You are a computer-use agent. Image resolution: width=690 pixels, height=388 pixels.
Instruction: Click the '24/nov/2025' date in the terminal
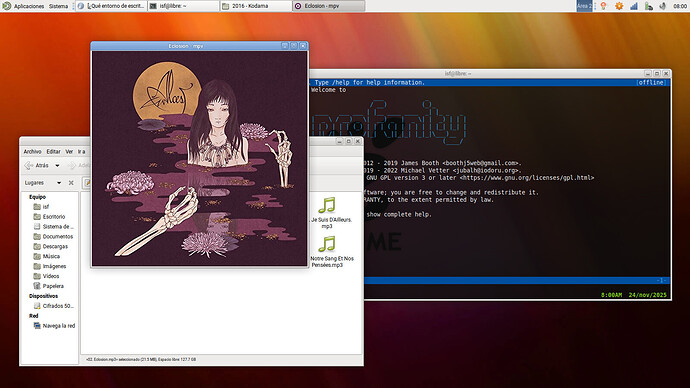tap(648, 295)
